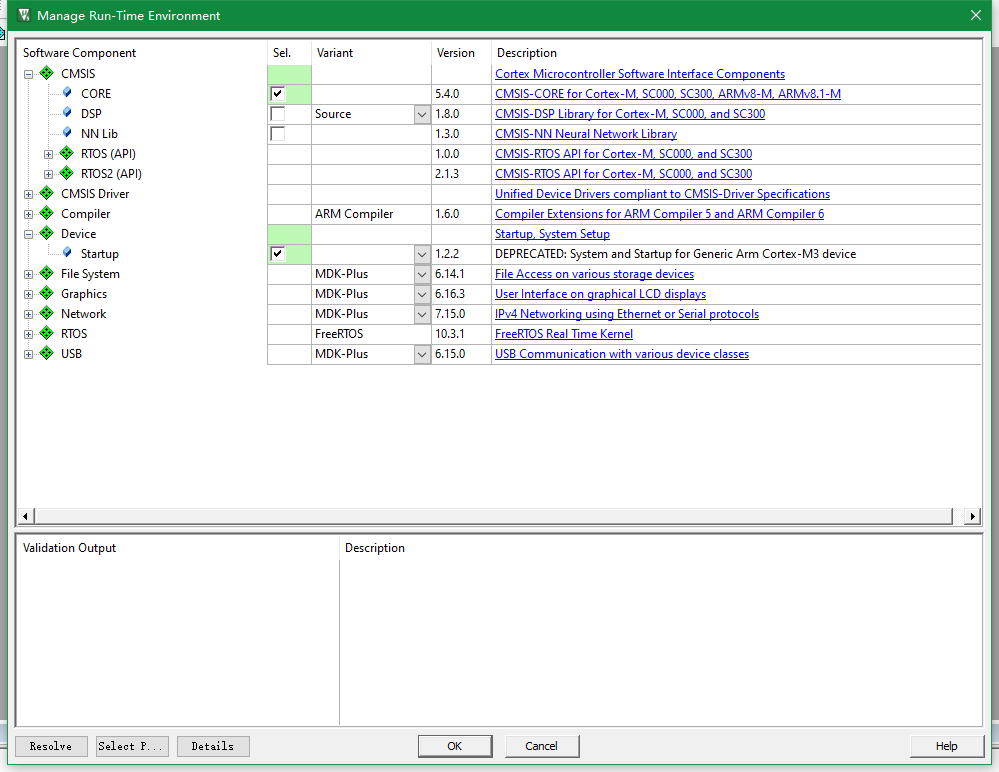
Task: Open Cortex Microcontroller Software Interface Components link
Action: click(640, 74)
